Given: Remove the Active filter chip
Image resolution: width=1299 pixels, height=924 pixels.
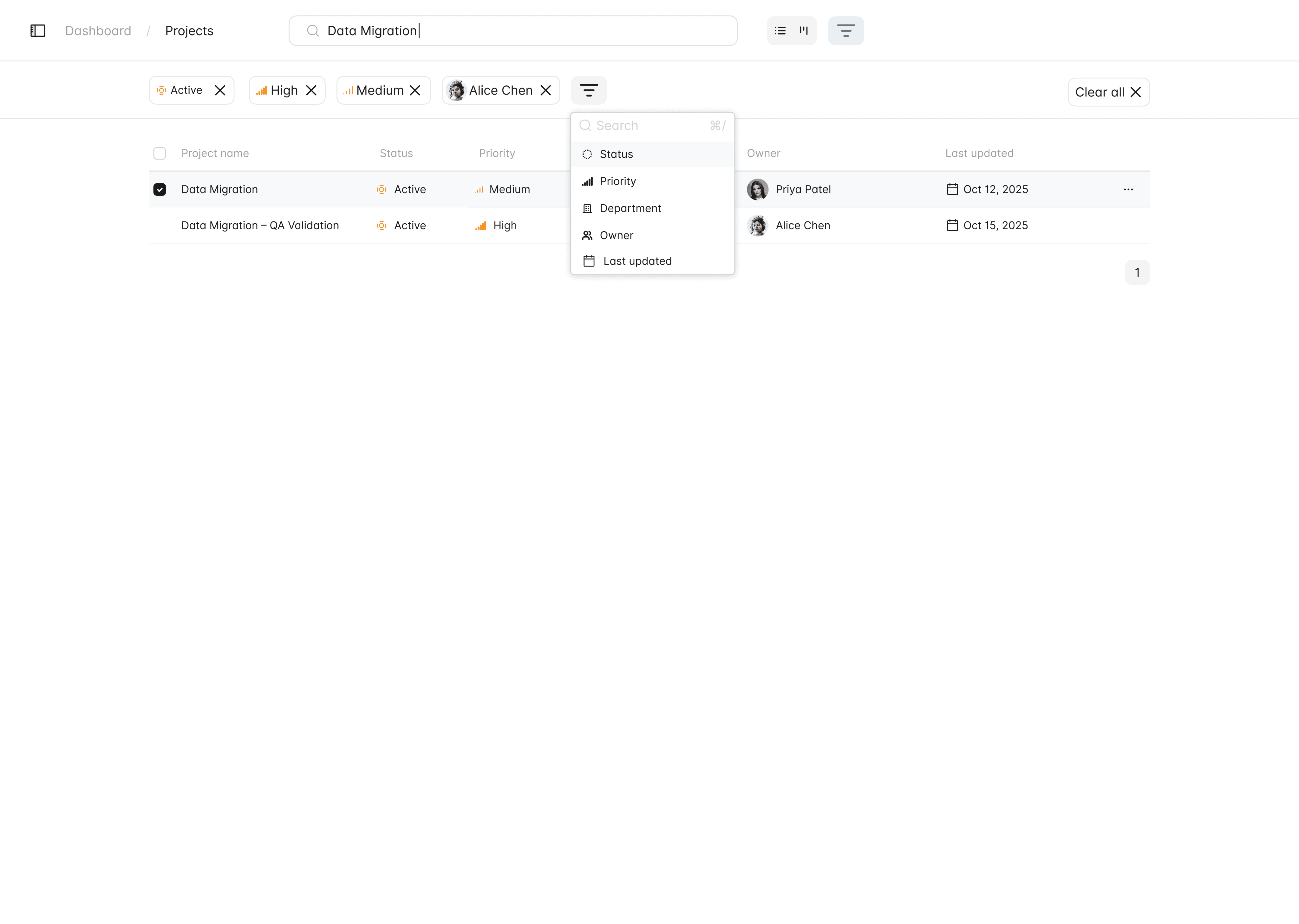Looking at the screenshot, I should coord(220,90).
